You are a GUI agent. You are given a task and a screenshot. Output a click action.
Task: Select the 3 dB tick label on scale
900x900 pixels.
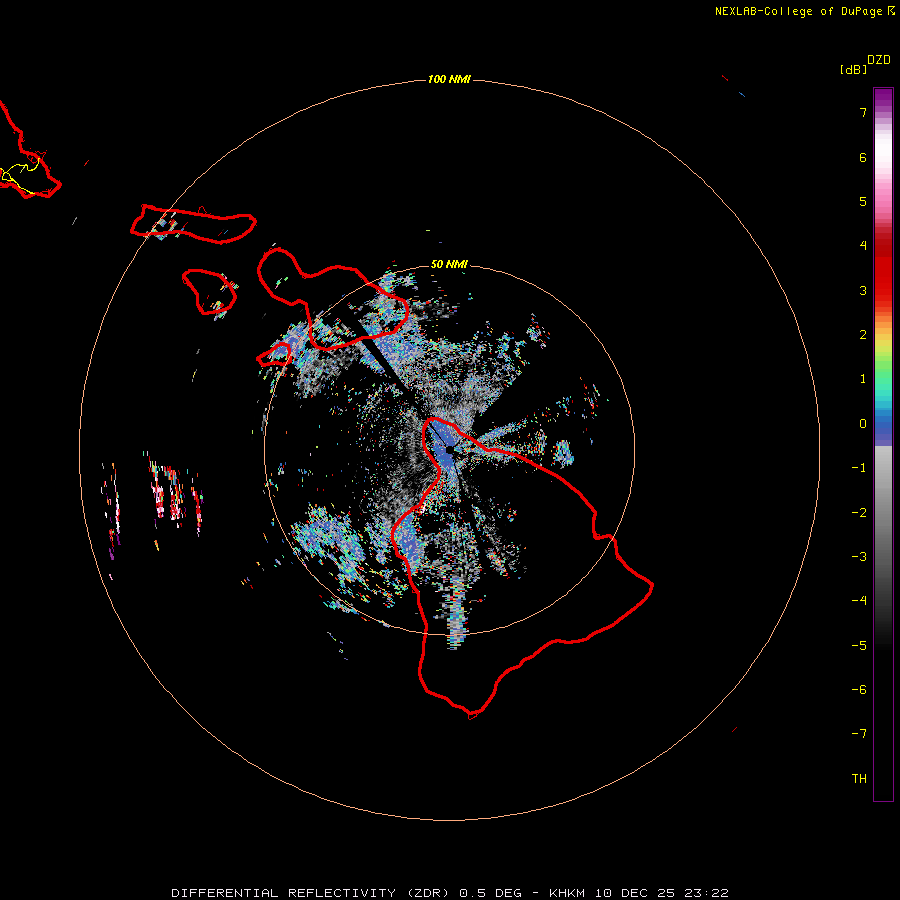(x=863, y=290)
